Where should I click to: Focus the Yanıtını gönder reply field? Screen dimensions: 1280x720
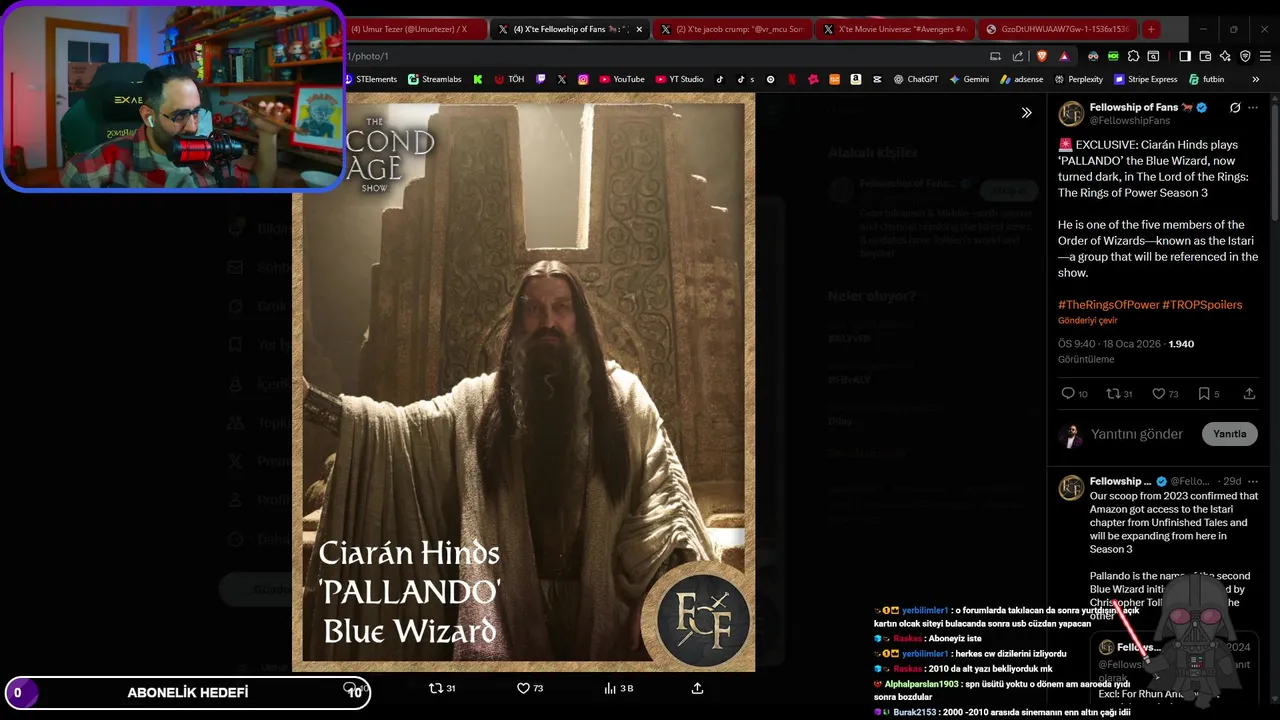[1137, 434]
